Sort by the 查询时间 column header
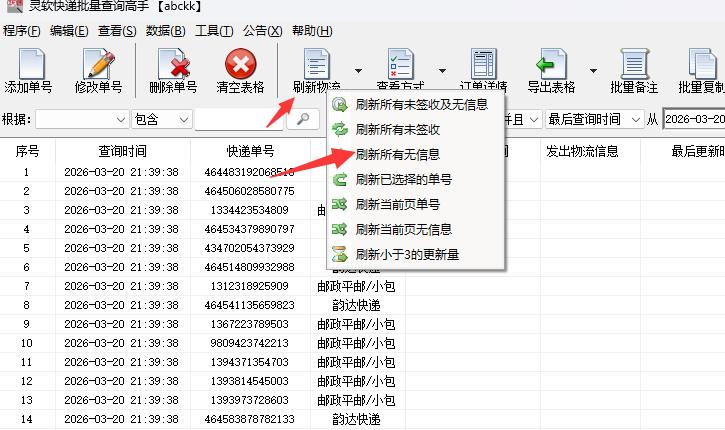 pyautogui.click(x=122, y=151)
